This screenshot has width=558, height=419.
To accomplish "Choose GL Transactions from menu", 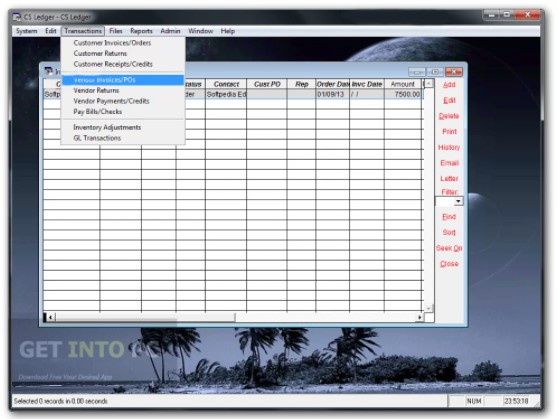I will coord(123,138).
